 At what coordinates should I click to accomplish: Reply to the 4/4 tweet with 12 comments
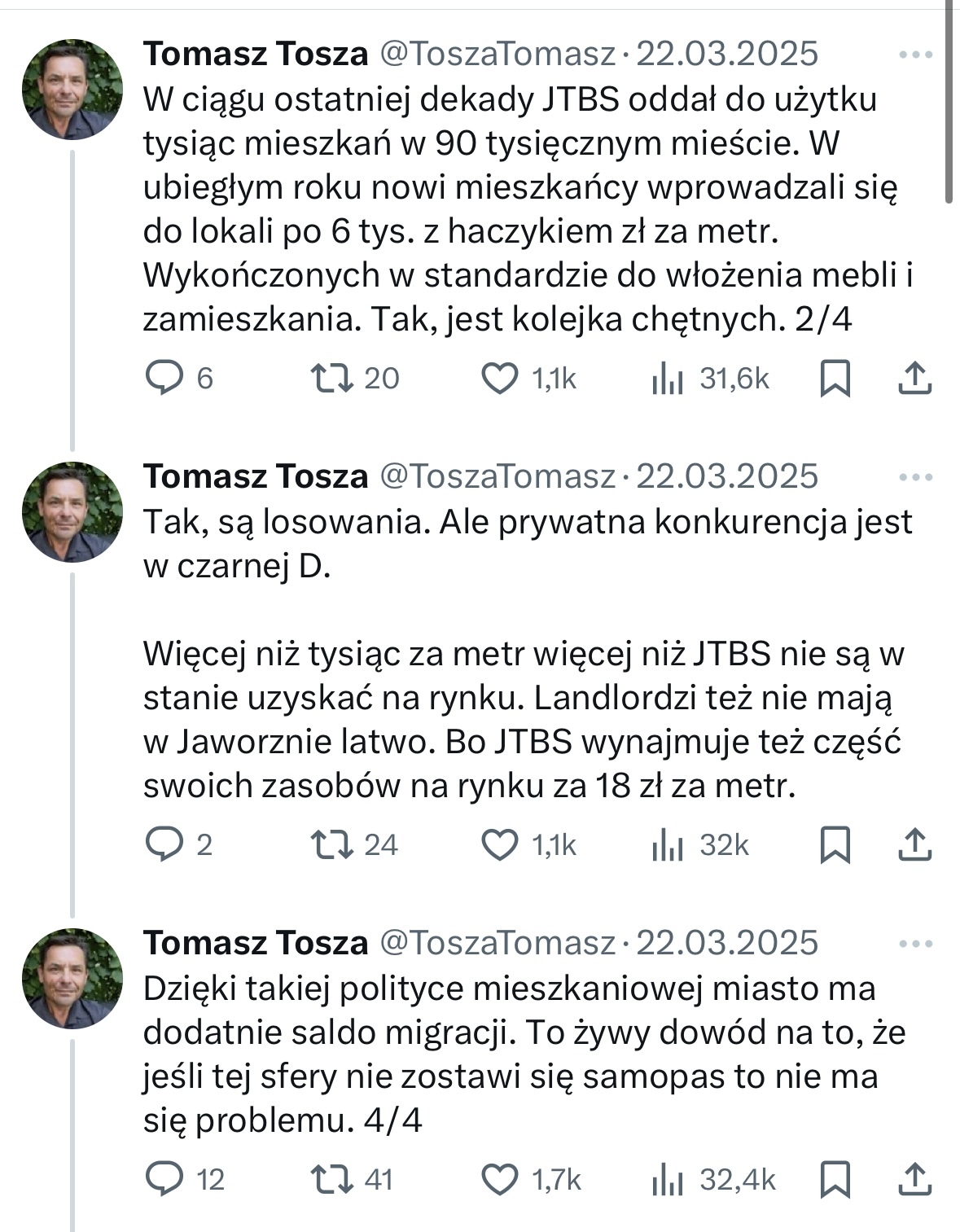(164, 1178)
